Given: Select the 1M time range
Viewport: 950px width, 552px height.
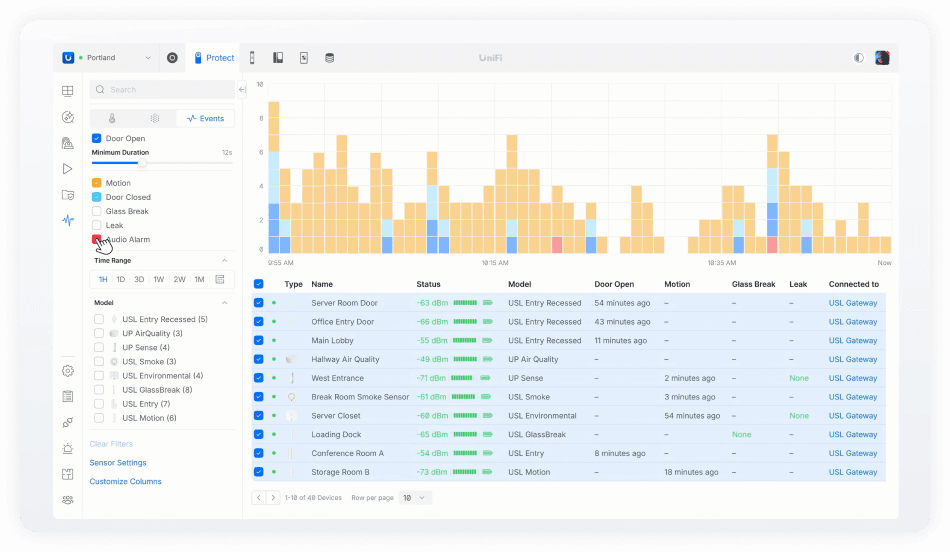Looking at the screenshot, I should click(199, 279).
